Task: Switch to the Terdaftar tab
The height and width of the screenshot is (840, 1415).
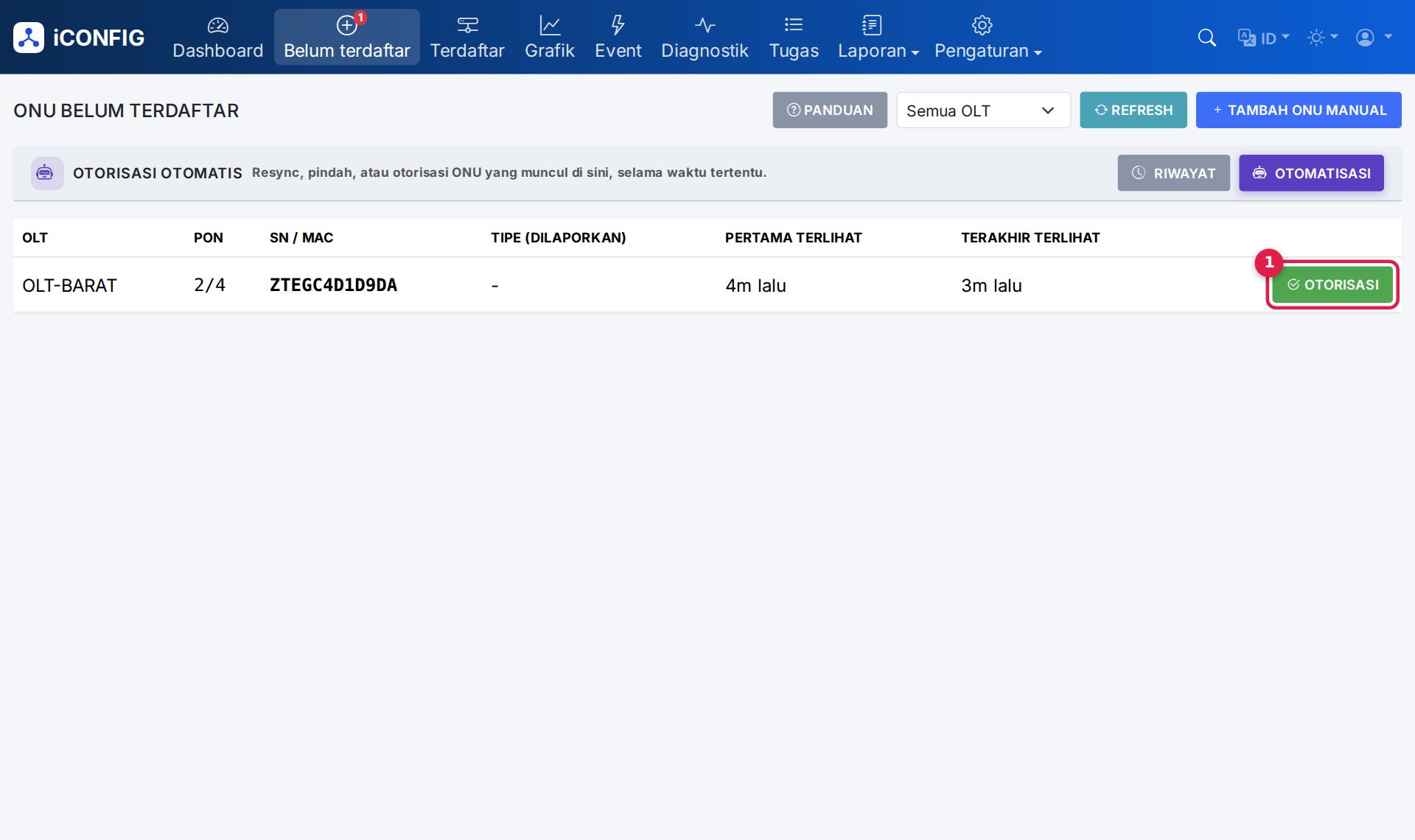Action: pyautogui.click(x=467, y=38)
